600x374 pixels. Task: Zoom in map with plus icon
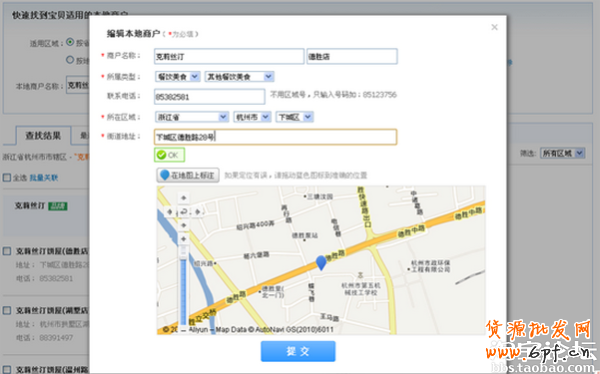(184, 239)
